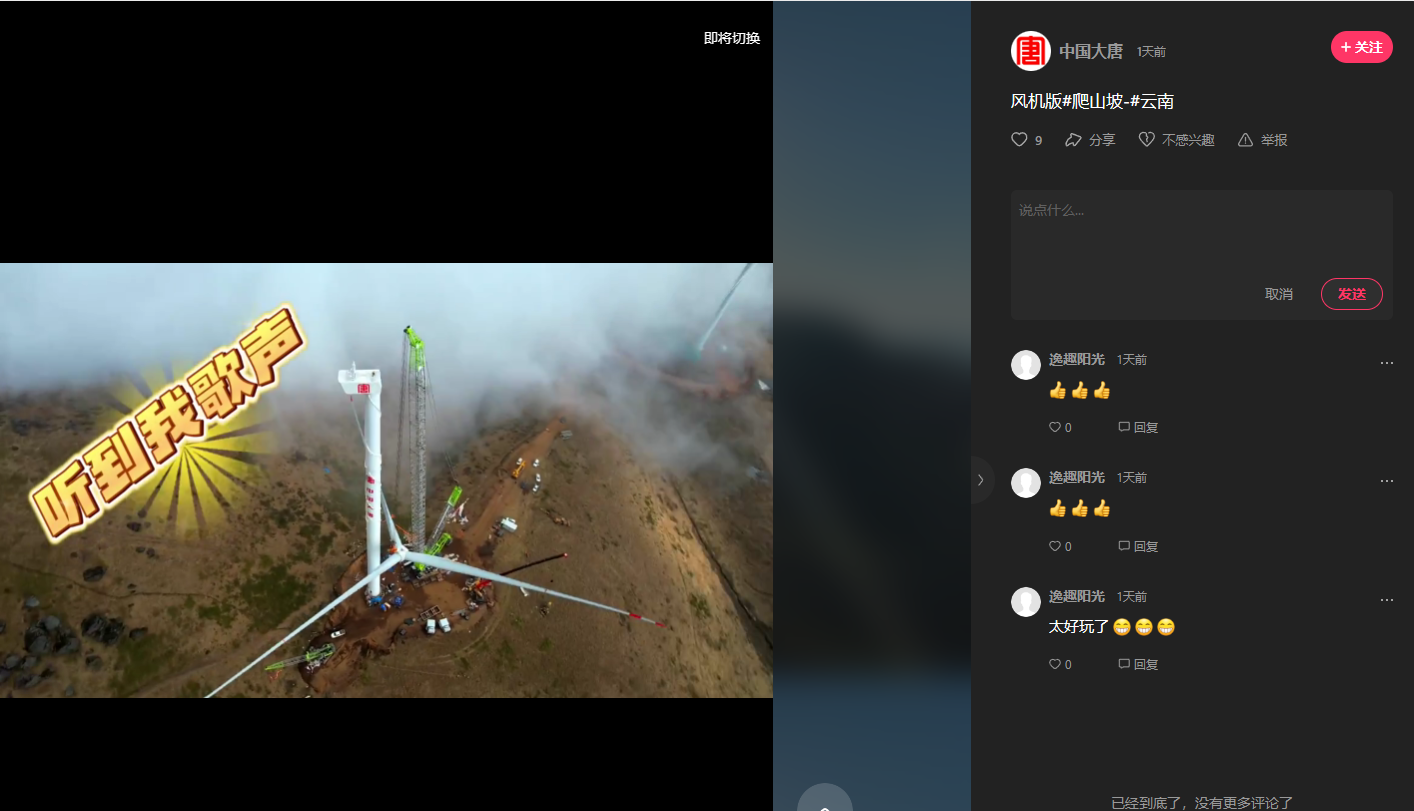
Task: Reply to the first comment by 逸趣阳光
Action: tap(1138, 427)
